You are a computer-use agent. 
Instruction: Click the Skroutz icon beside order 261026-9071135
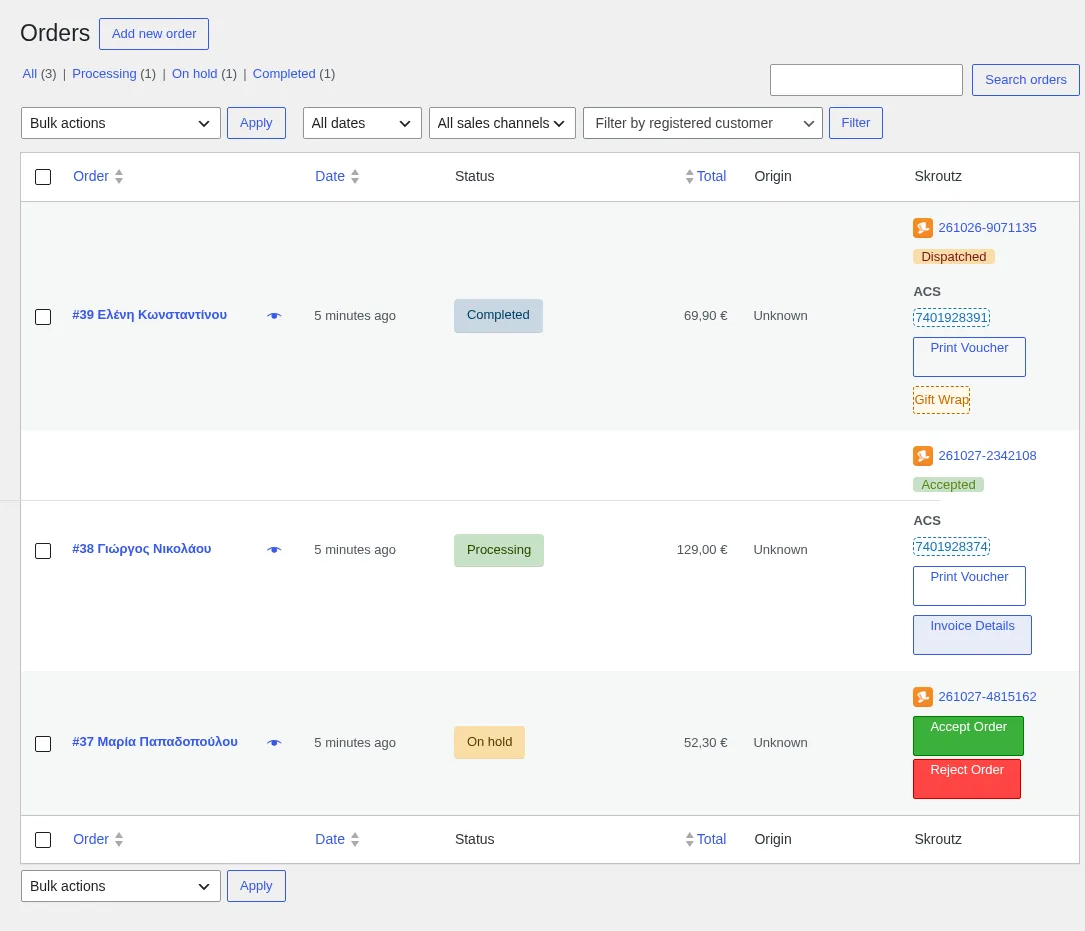click(x=922, y=228)
